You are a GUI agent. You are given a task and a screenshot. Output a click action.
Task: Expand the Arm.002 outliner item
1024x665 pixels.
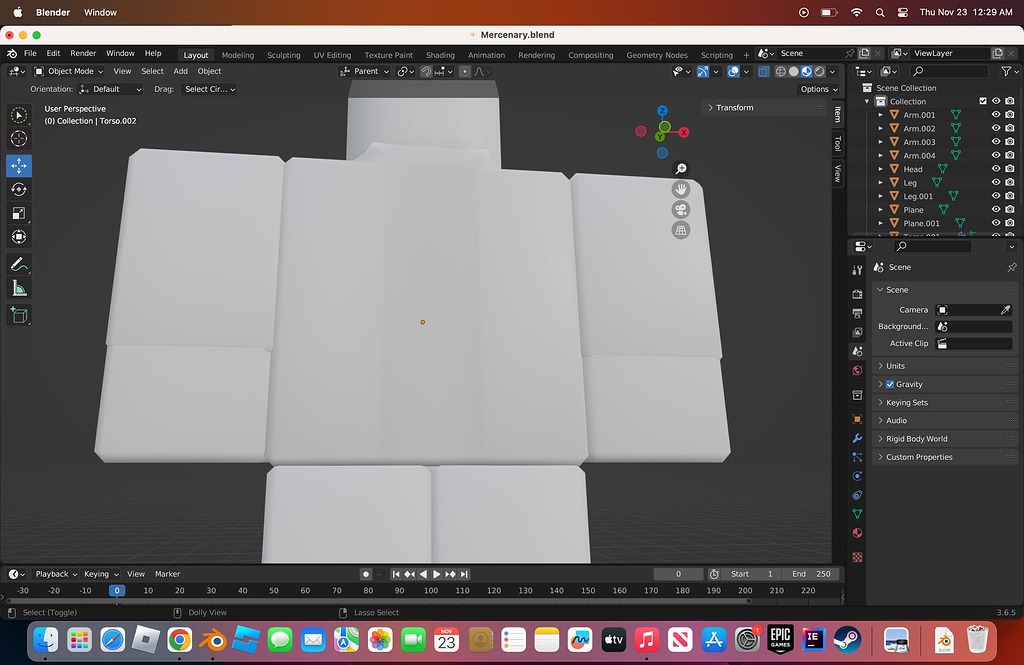coord(881,129)
